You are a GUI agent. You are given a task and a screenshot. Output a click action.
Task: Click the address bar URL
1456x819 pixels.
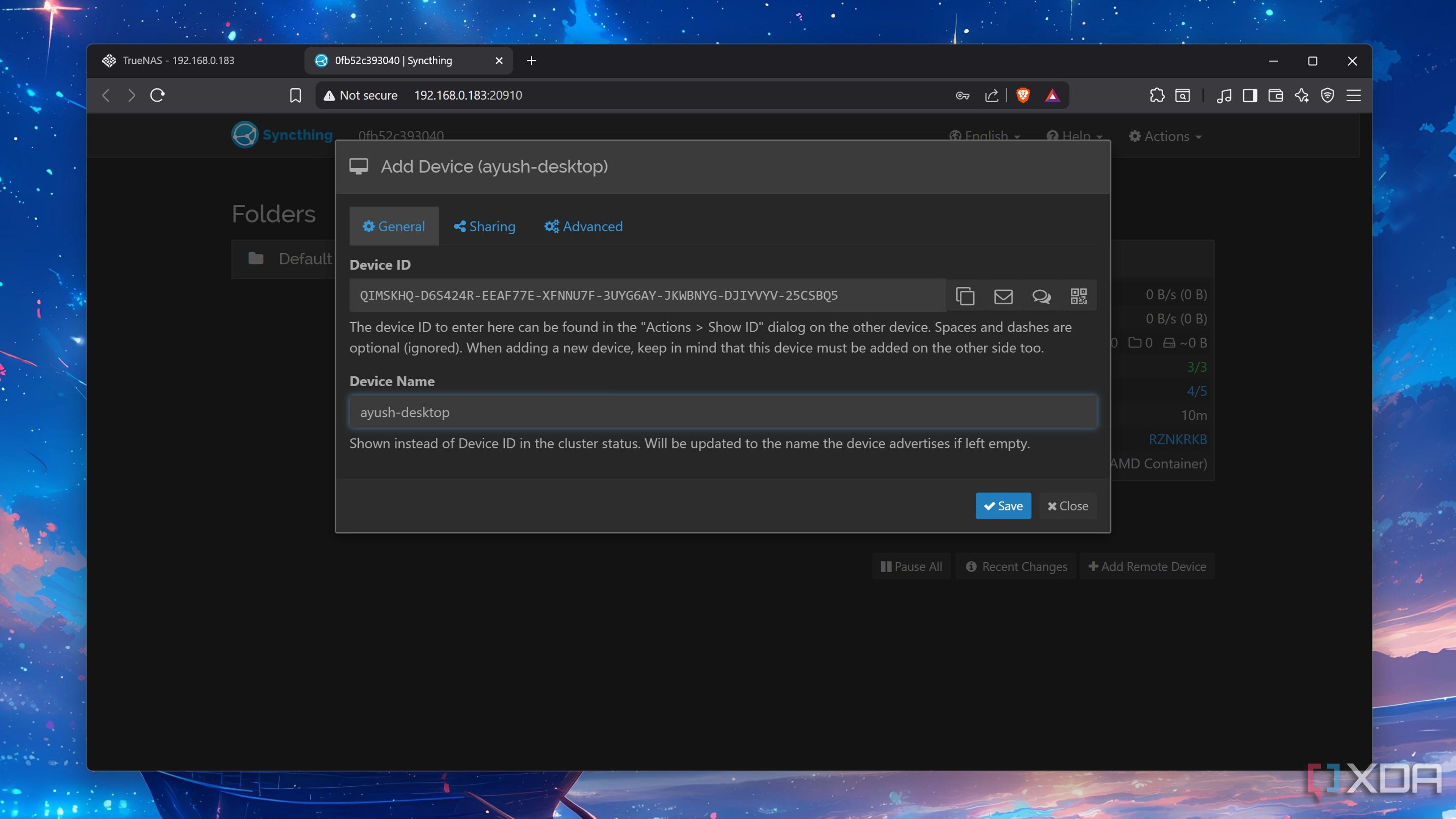pyautogui.click(x=468, y=96)
